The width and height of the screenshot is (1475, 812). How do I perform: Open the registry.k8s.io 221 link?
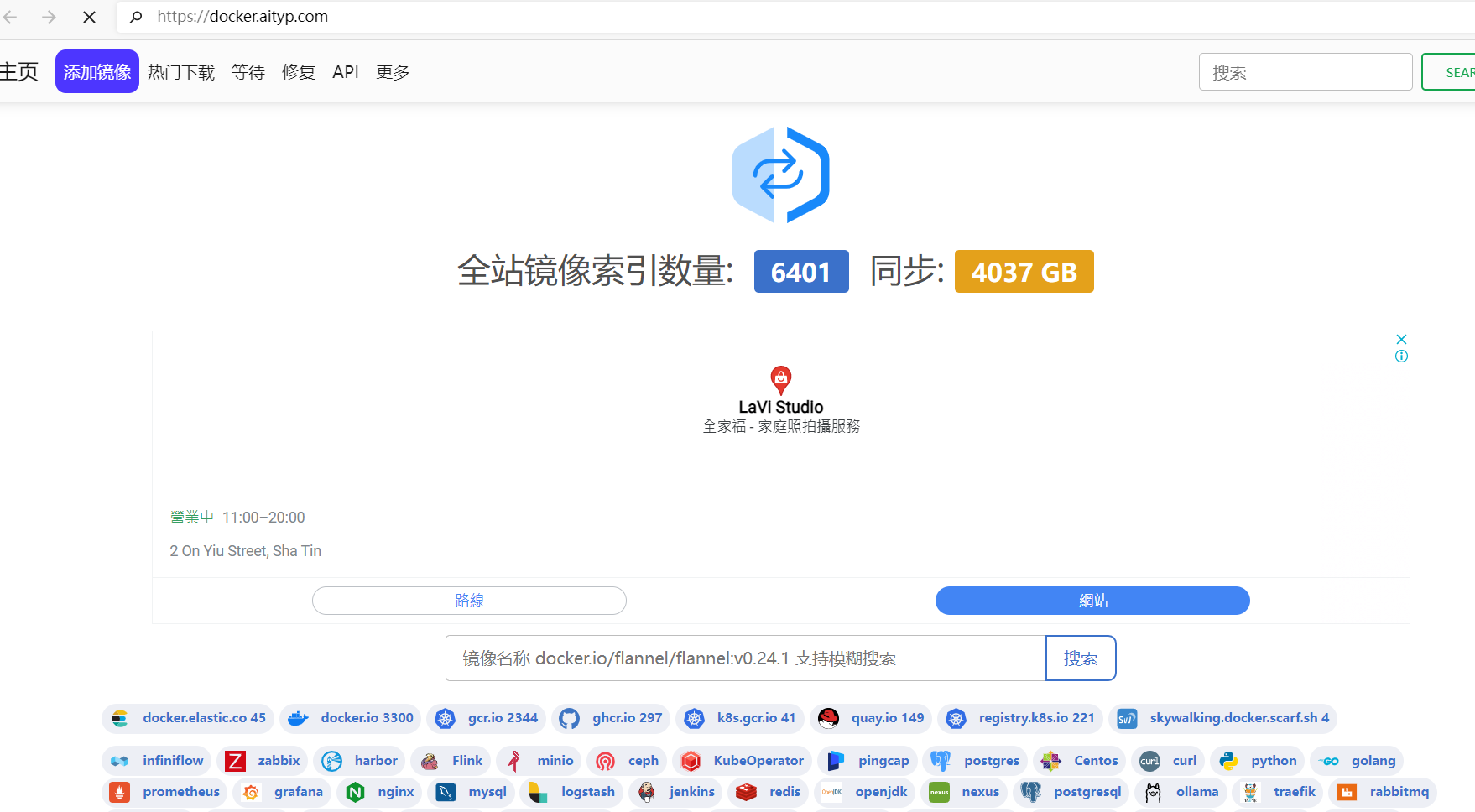pos(1036,718)
